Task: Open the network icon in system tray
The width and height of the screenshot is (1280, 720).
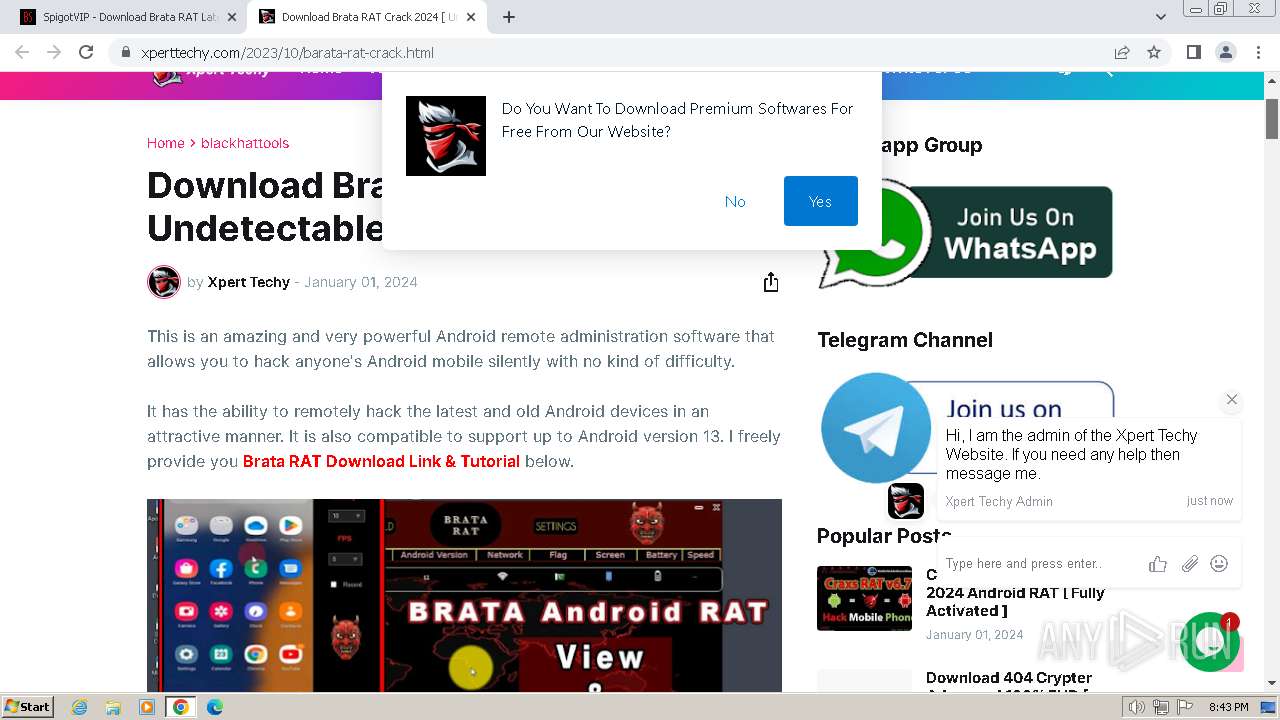Action: [x=1161, y=707]
